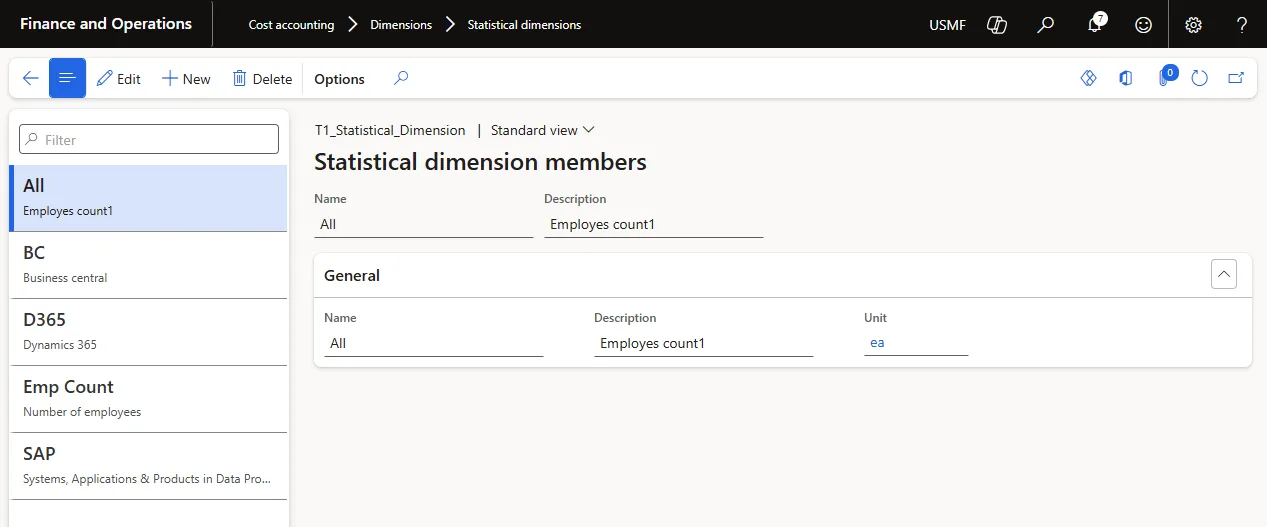Collapse the General section chevron

pos(1223,274)
